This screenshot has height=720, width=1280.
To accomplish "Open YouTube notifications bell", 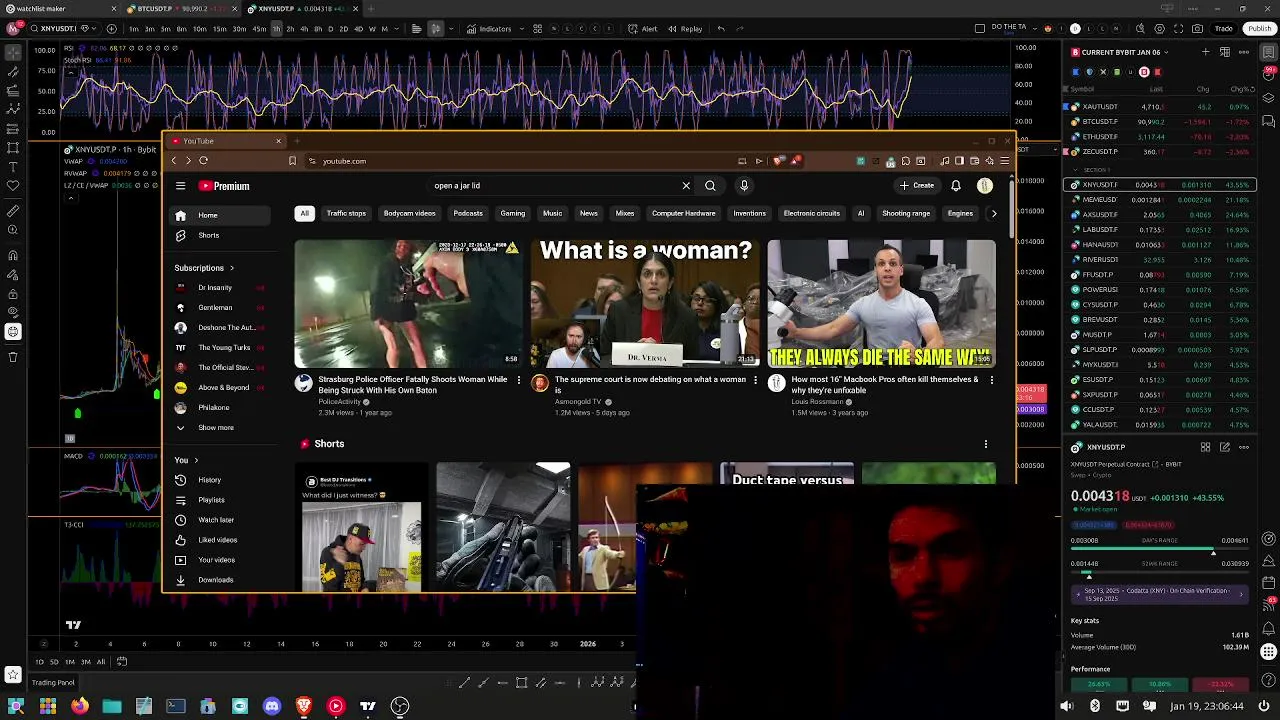I will pos(956,185).
